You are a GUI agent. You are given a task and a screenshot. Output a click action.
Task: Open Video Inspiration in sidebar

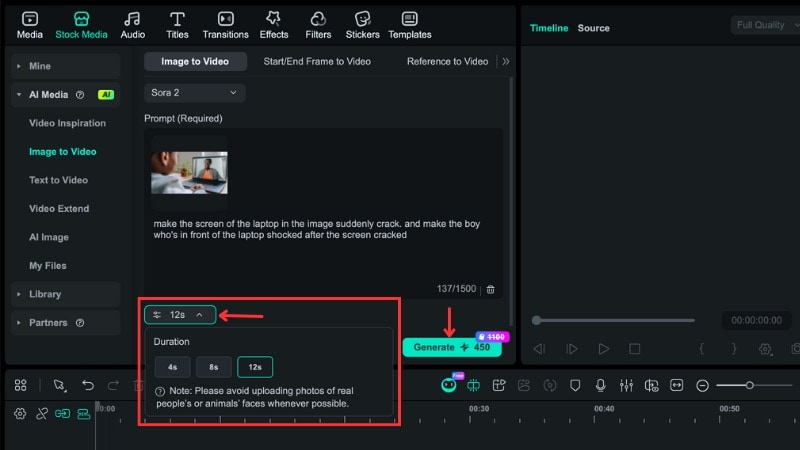click(67, 123)
